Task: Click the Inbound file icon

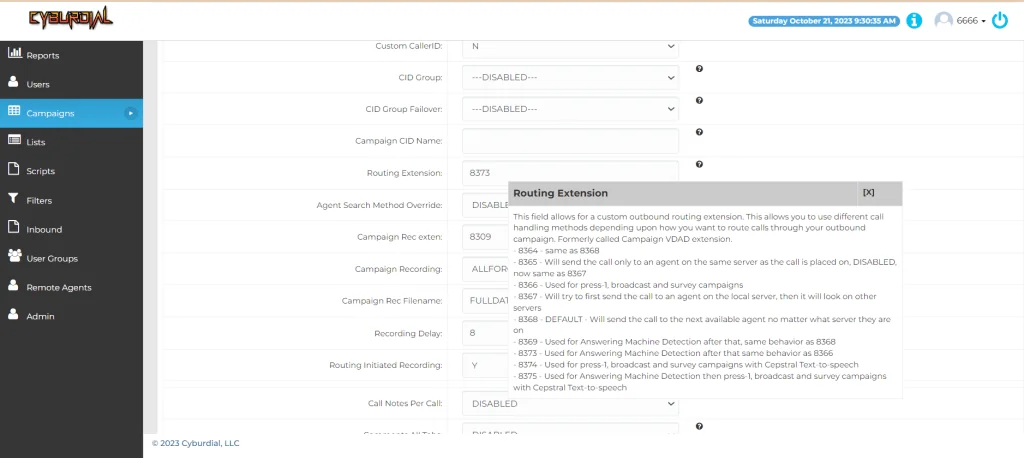Action: click(13, 227)
